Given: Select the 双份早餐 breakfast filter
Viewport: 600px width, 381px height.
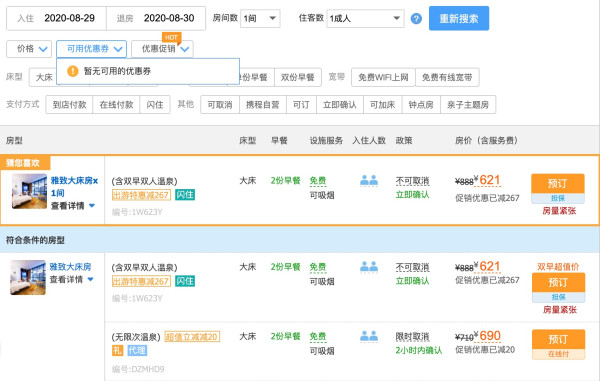Looking at the screenshot, I should tap(298, 77).
